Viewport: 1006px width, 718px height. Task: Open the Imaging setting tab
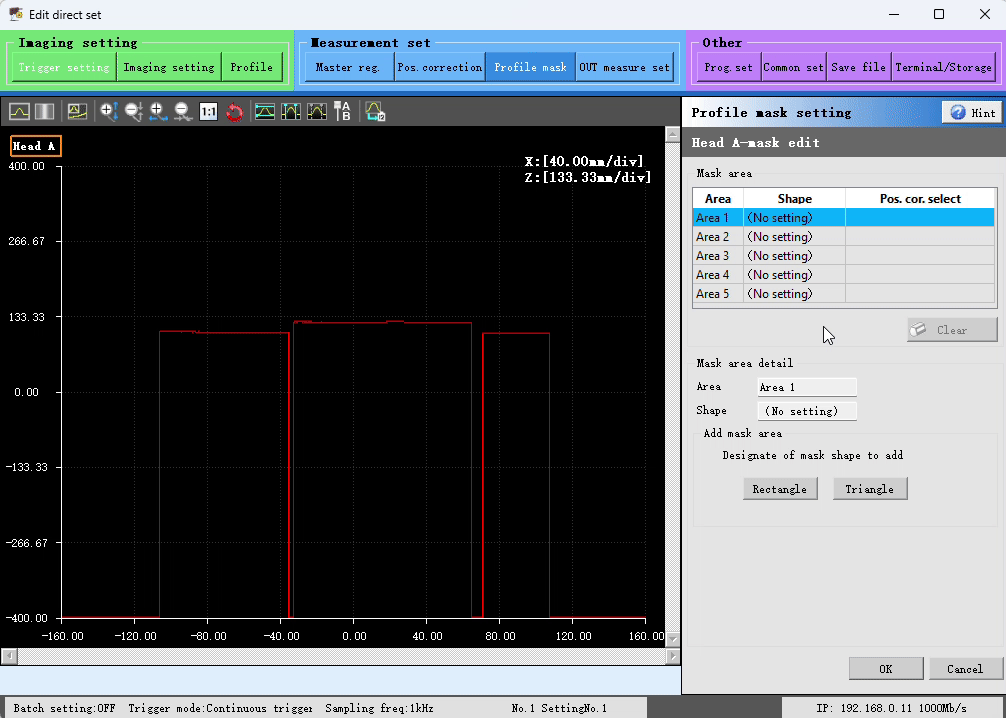pos(169,67)
